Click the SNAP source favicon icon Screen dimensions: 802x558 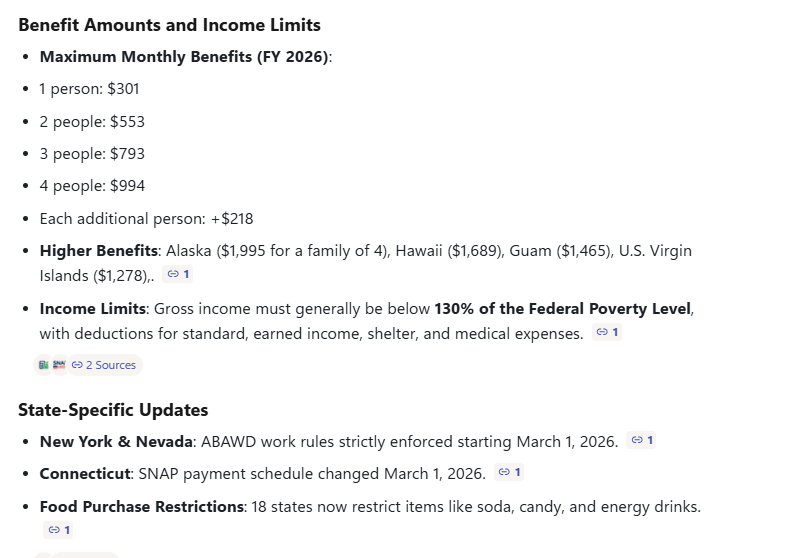pos(58,365)
